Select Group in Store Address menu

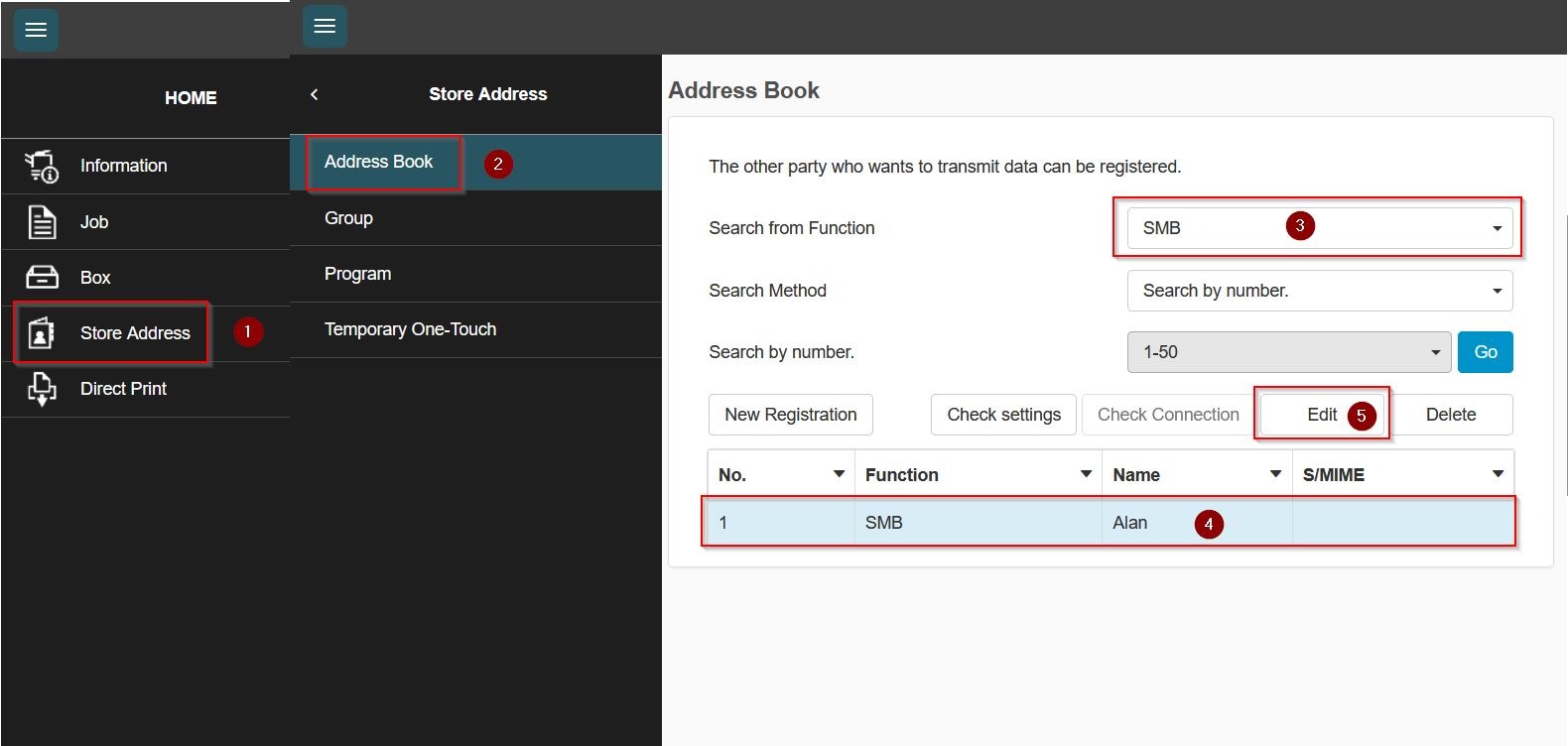(348, 218)
